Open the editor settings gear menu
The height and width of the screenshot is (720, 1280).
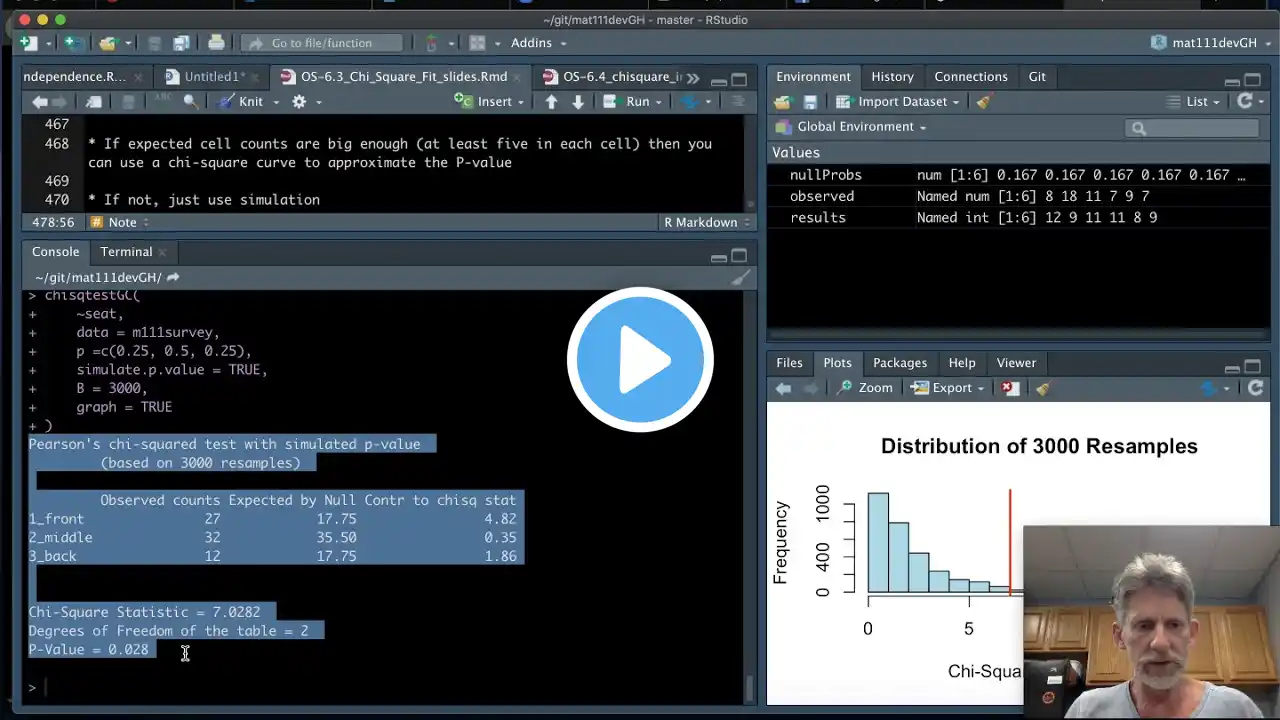coord(299,101)
